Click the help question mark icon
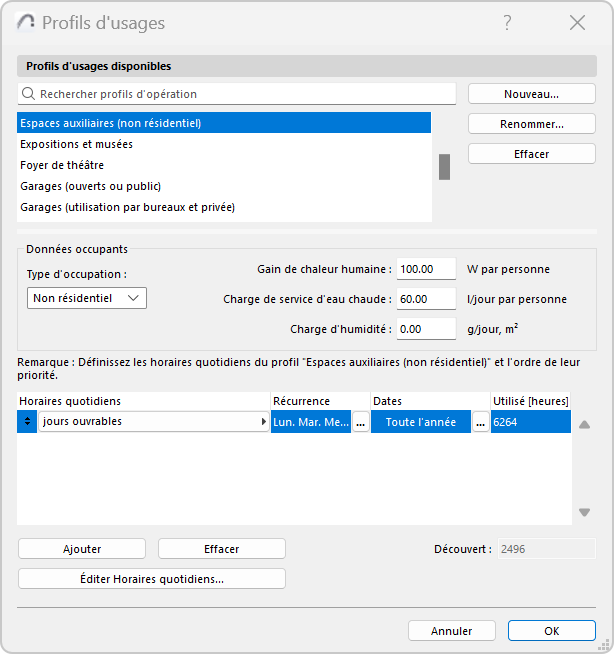Image resolution: width=614 pixels, height=654 pixels. (x=508, y=23)
